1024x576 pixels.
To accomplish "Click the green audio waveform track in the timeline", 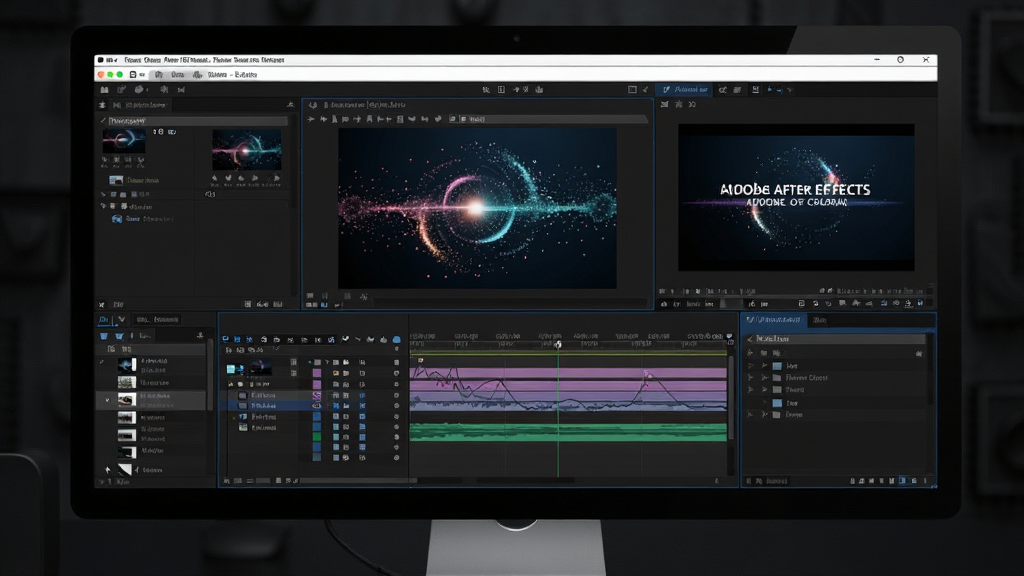I will [x=568, y=432].
